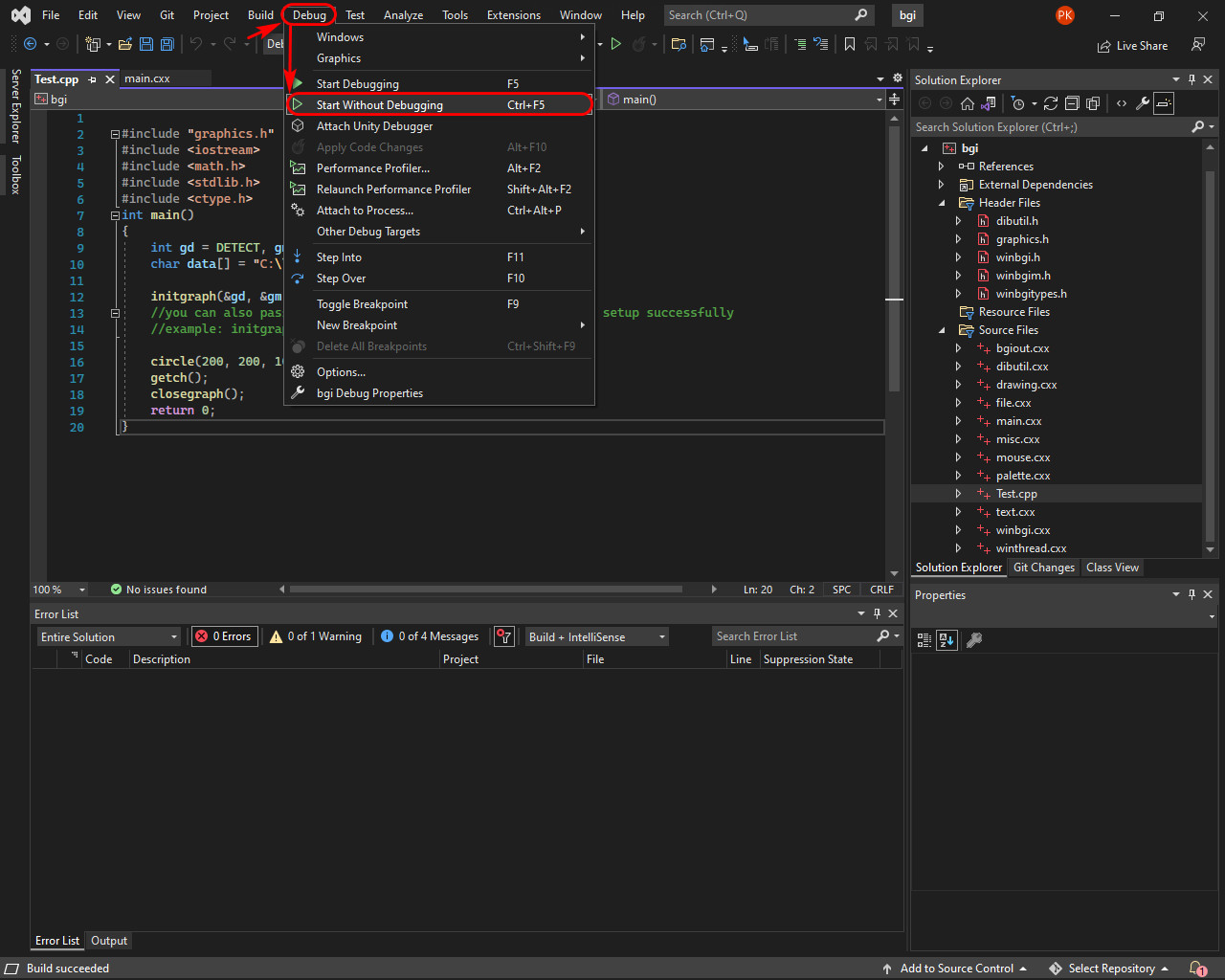Toggle the 0 of 1 Warning filter
The image size is (1225, 980).
(316, 636)
